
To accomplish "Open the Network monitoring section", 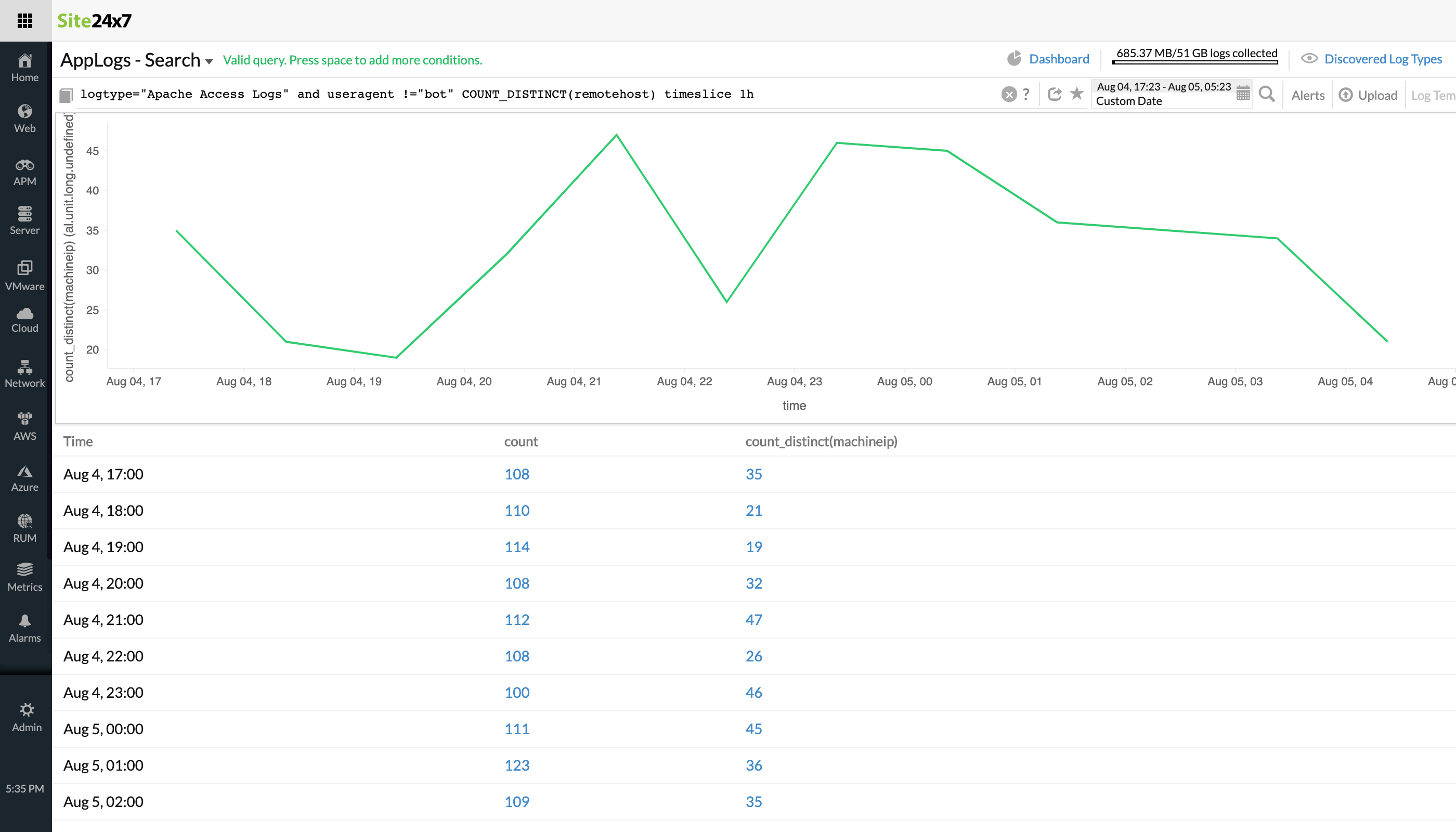I will click(x=24, y=374).
